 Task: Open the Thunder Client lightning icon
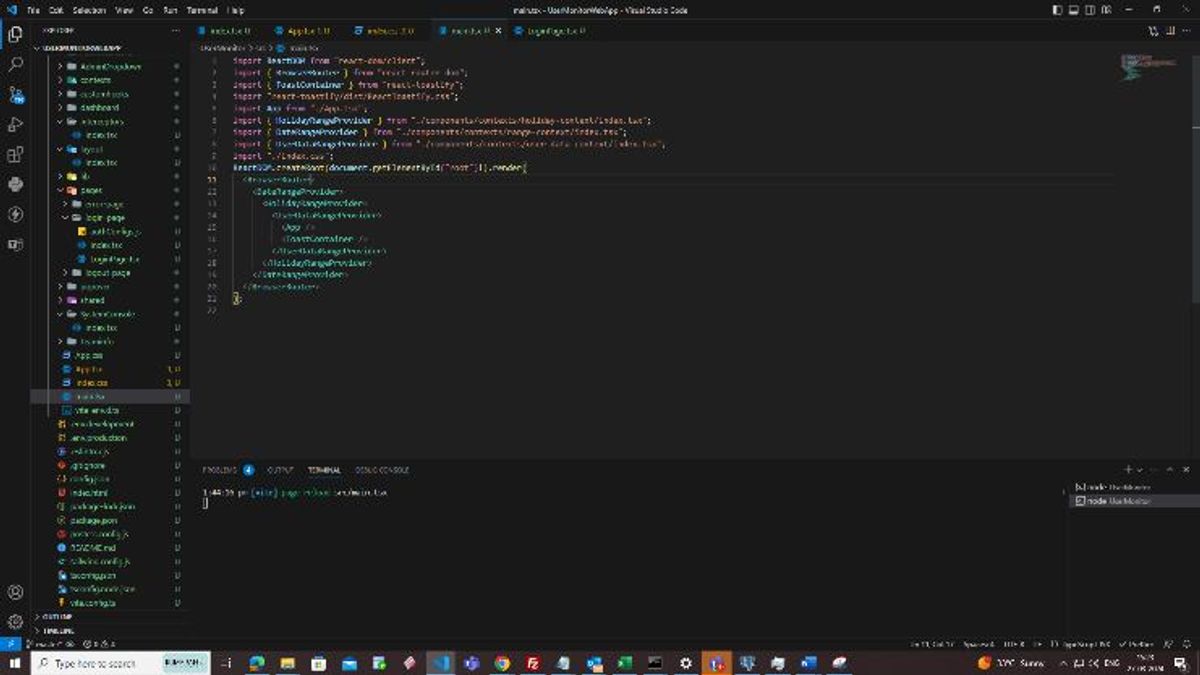point(15,214)
